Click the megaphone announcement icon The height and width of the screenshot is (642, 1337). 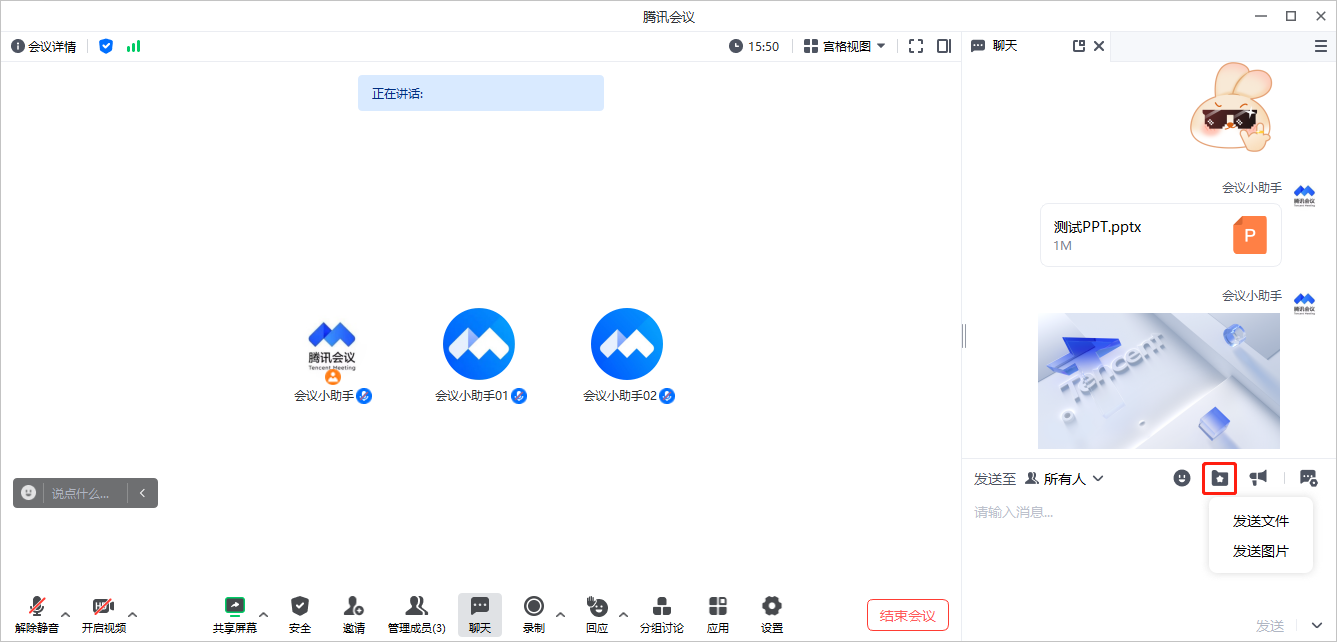point(1258,478)
